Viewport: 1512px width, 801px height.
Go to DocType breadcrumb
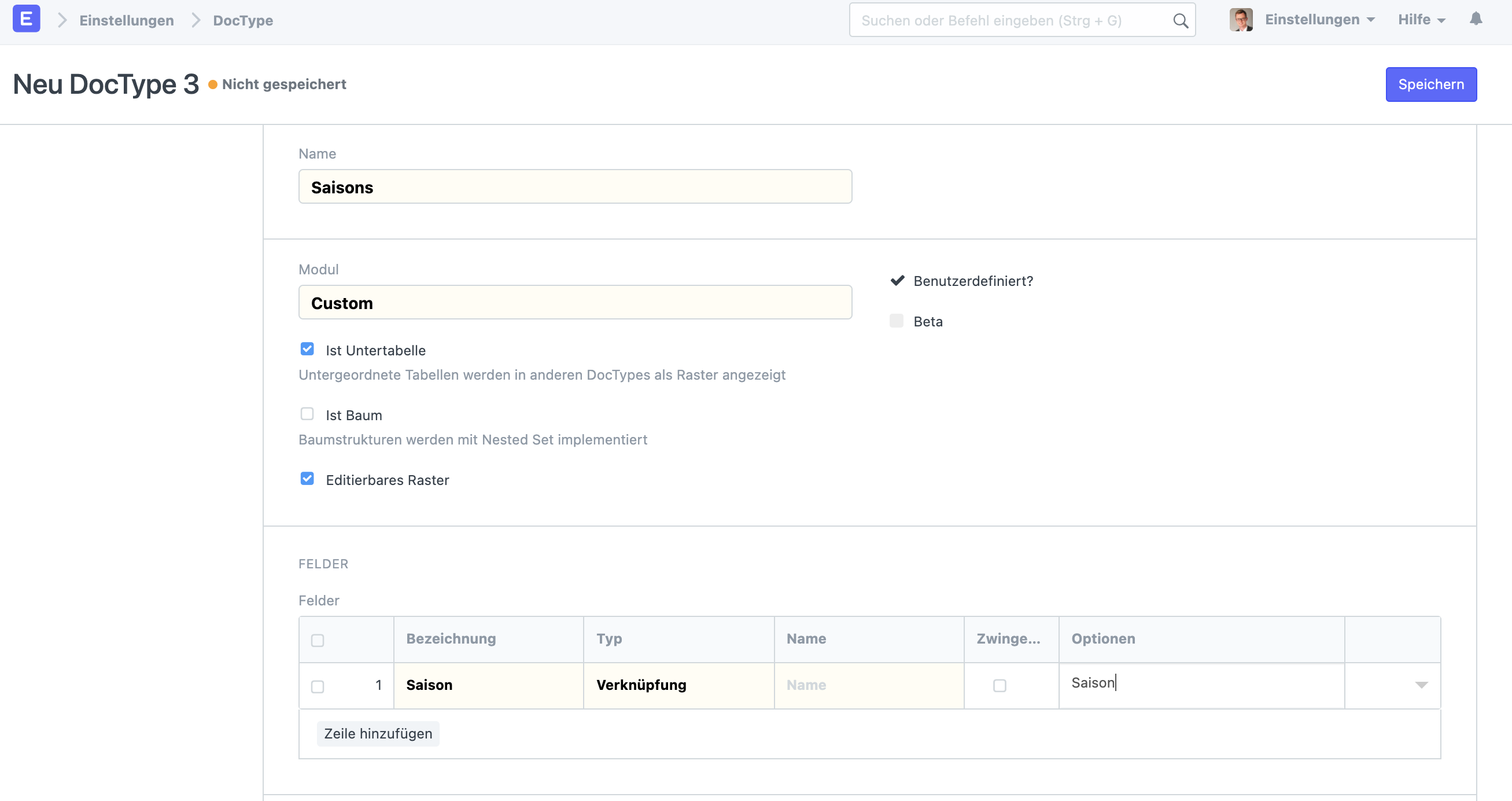243,21
